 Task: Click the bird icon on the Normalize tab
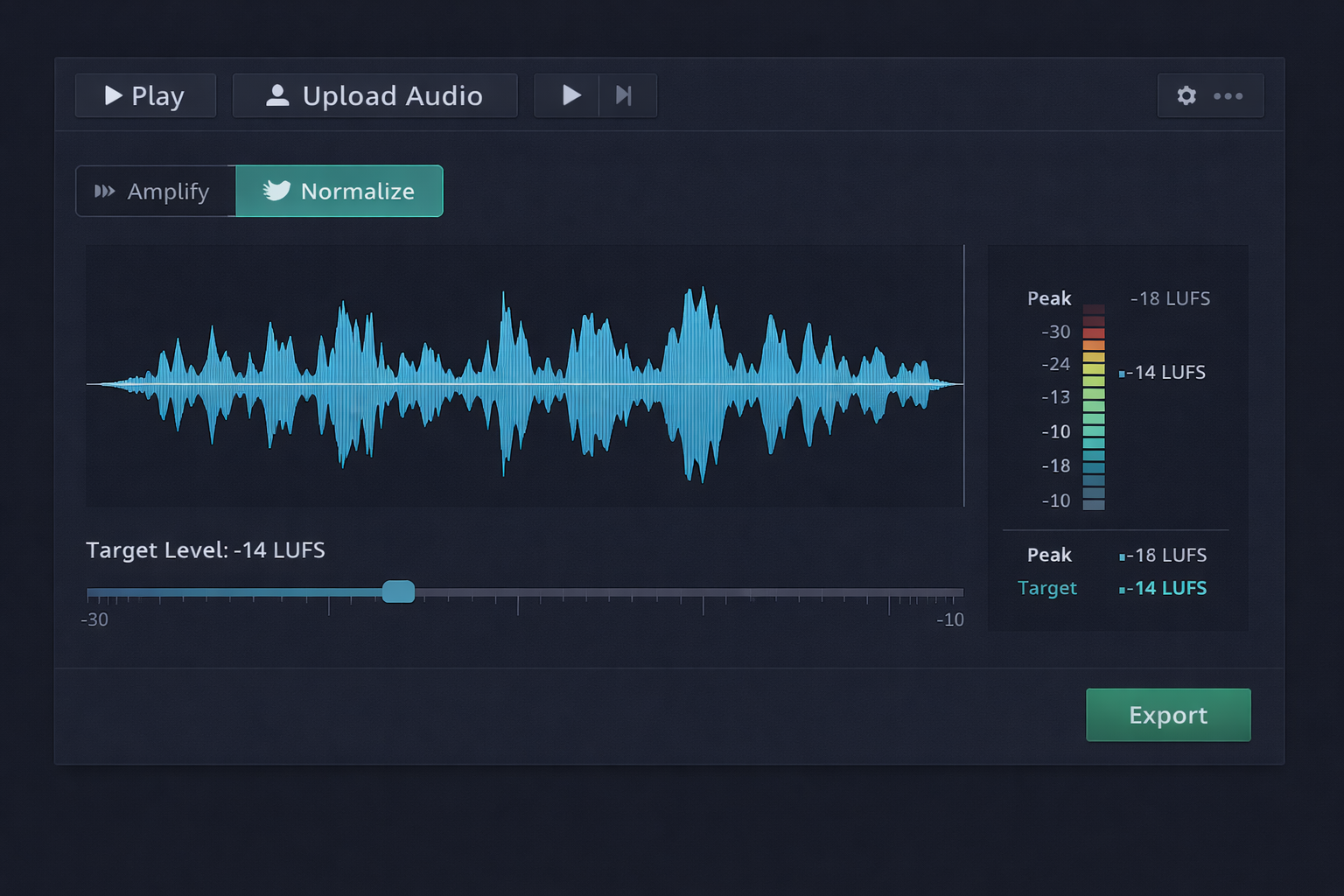point(275,191)
